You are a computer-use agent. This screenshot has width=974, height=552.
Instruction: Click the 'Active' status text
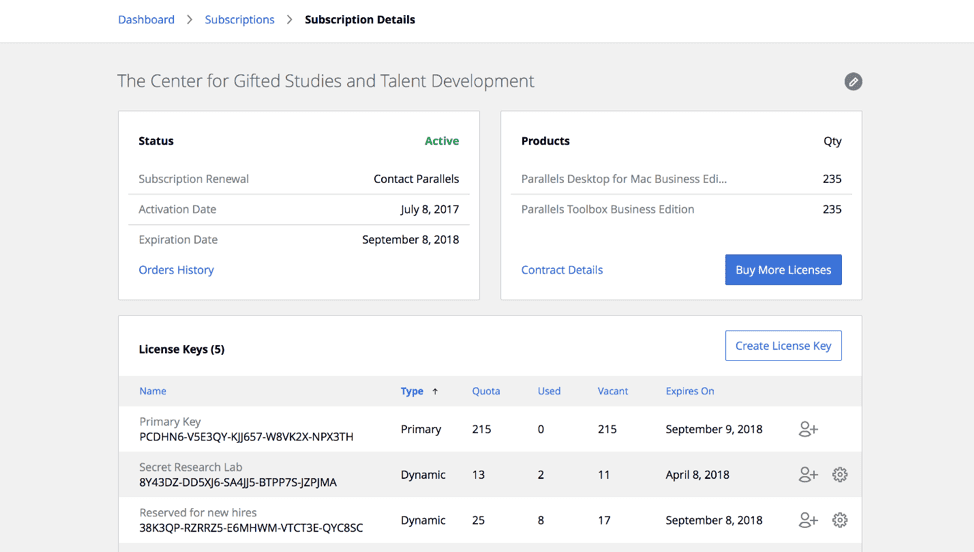coord(442,141)
